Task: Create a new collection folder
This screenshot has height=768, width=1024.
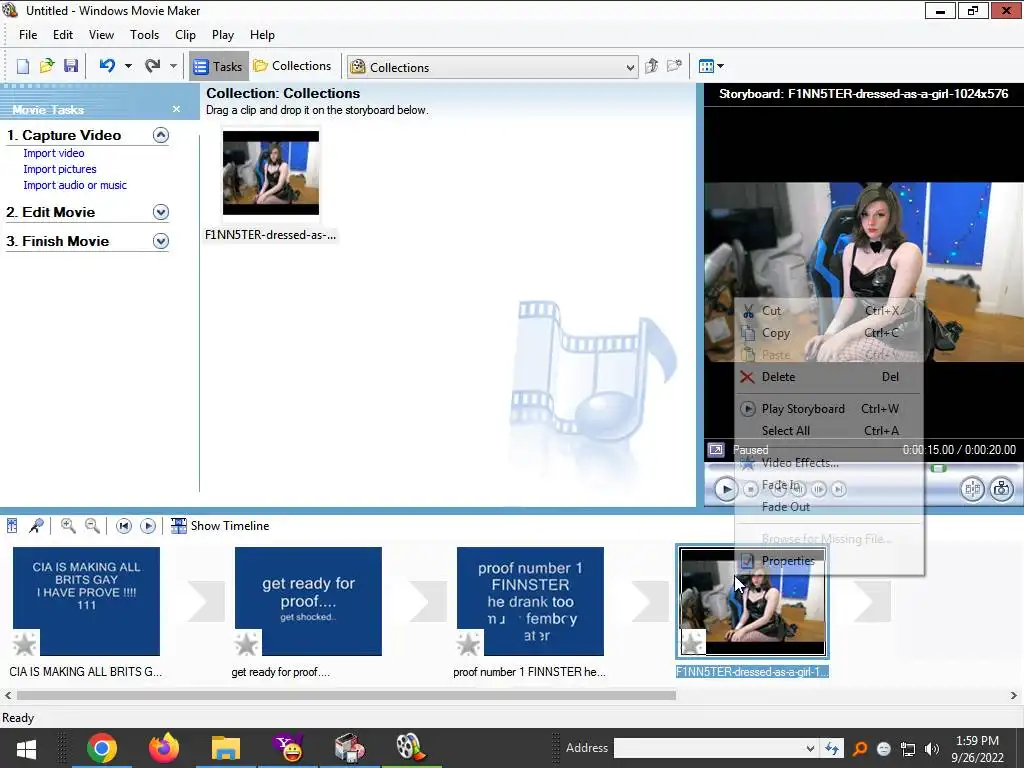Action: (675, 66)
